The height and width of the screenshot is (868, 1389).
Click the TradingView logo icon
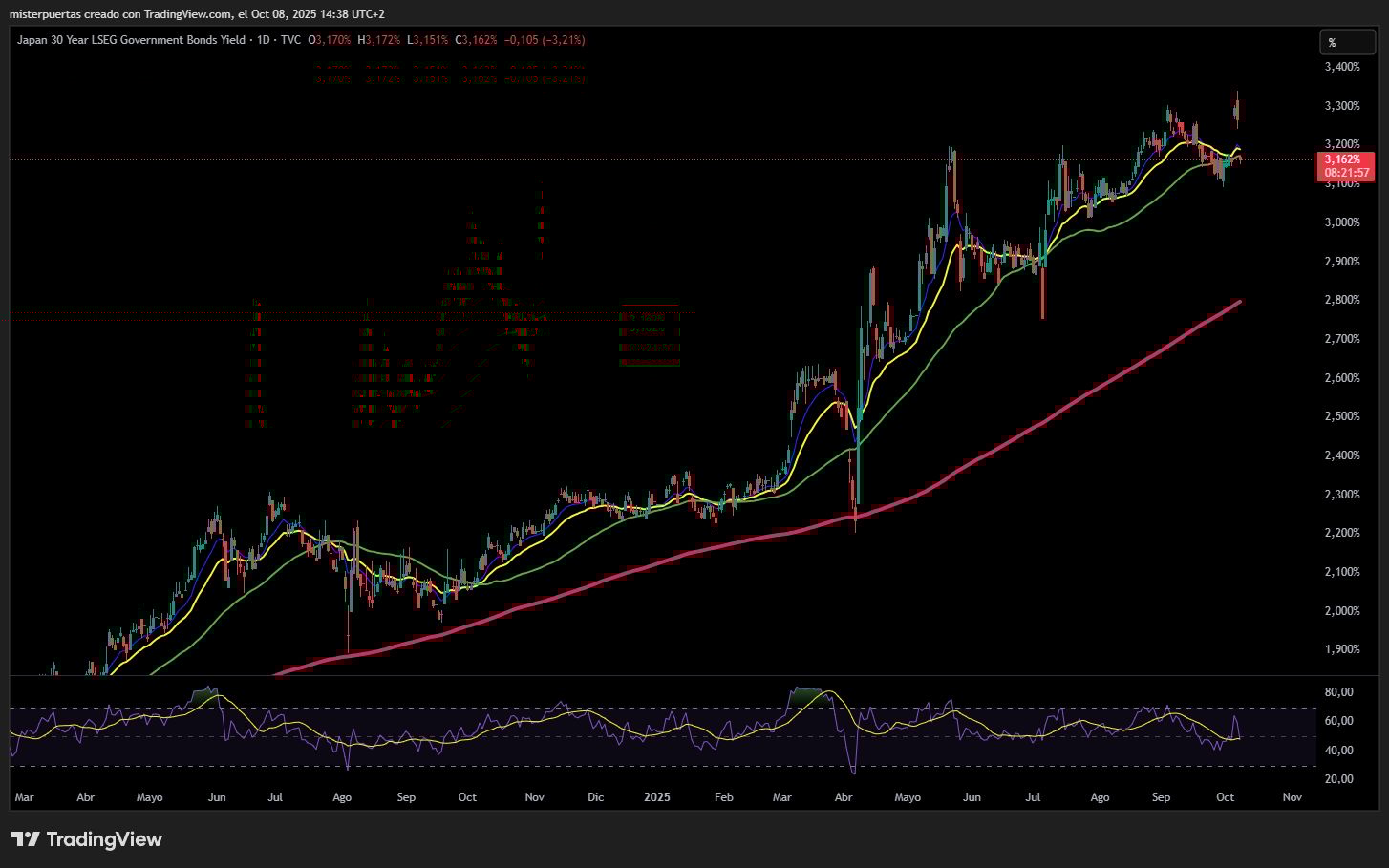point(26,839)
